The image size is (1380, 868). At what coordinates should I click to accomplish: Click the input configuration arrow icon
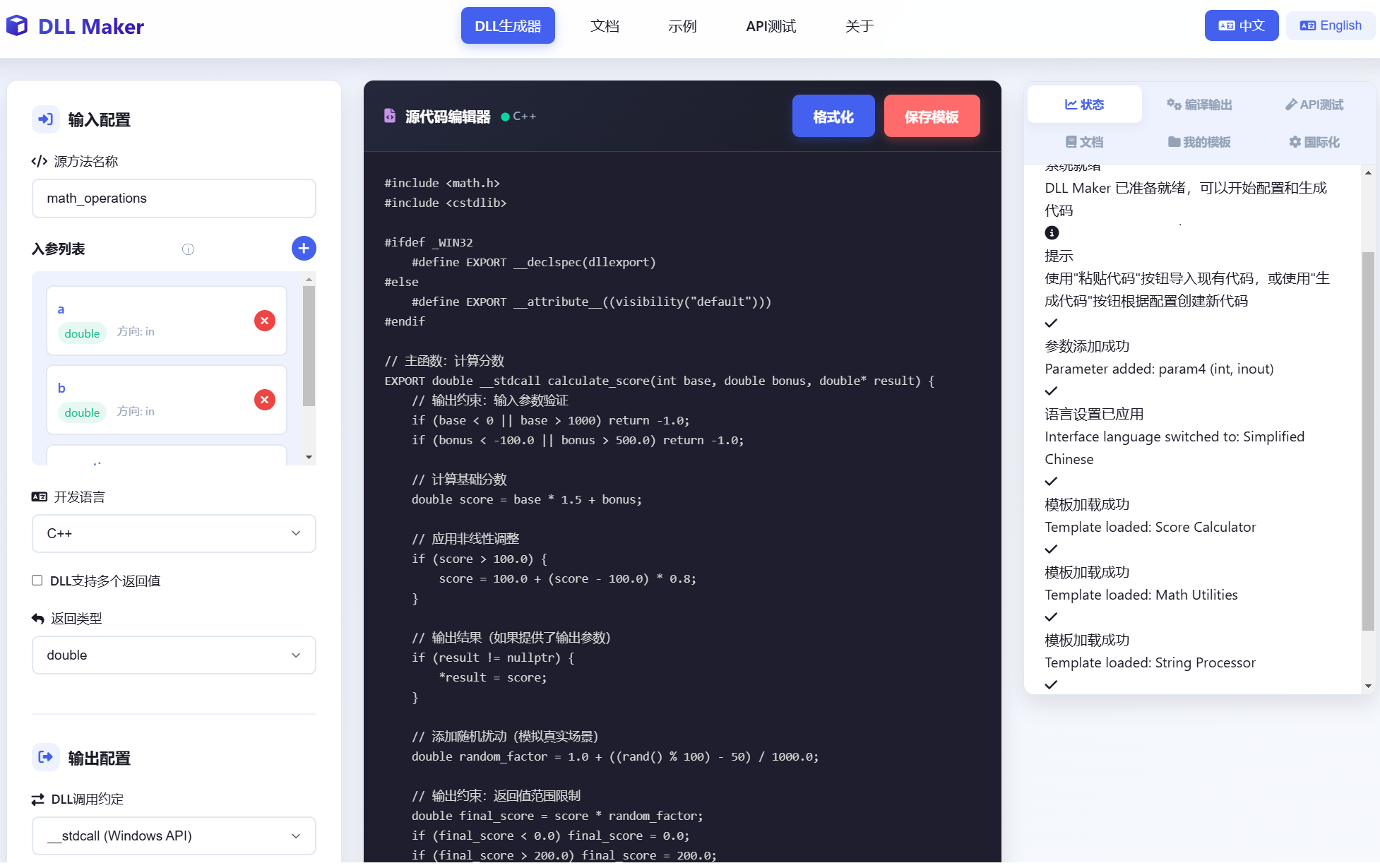coord(46,119)
